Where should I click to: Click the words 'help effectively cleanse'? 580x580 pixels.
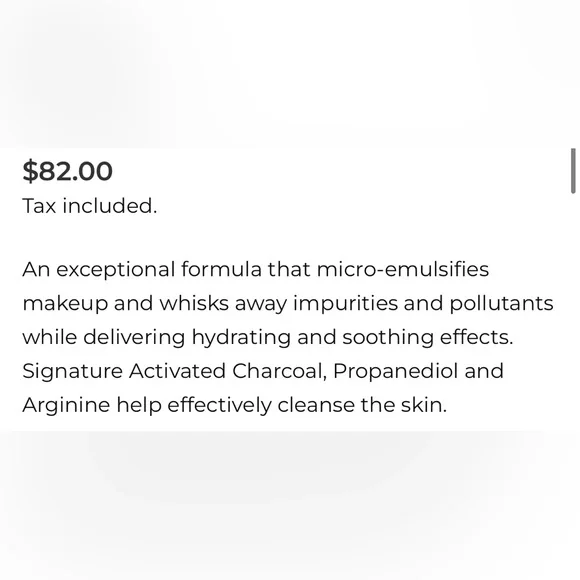[x=235, y=405]
